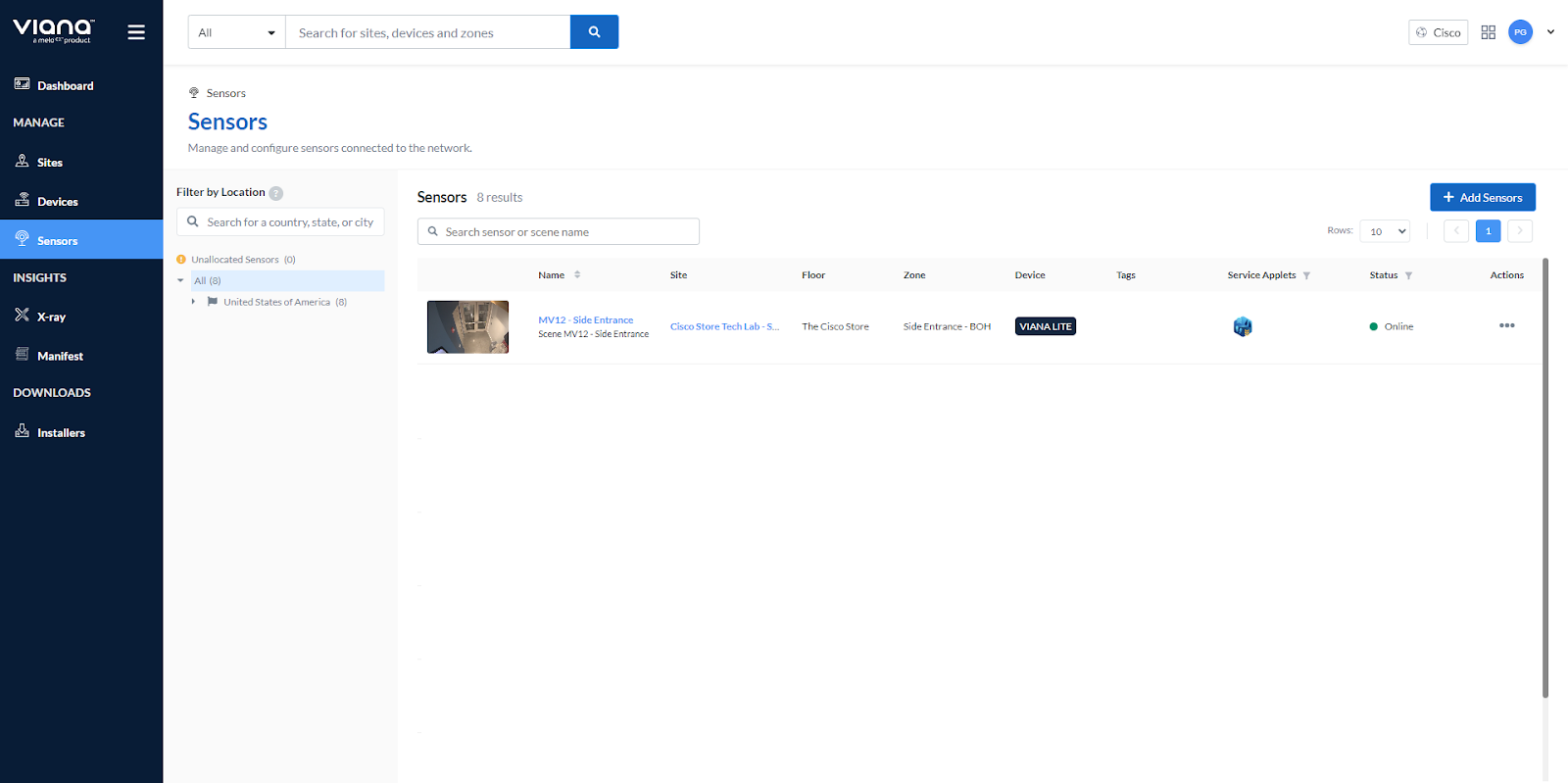
Task: Click the Filter by Location help icon
Action: click(276, 193)
